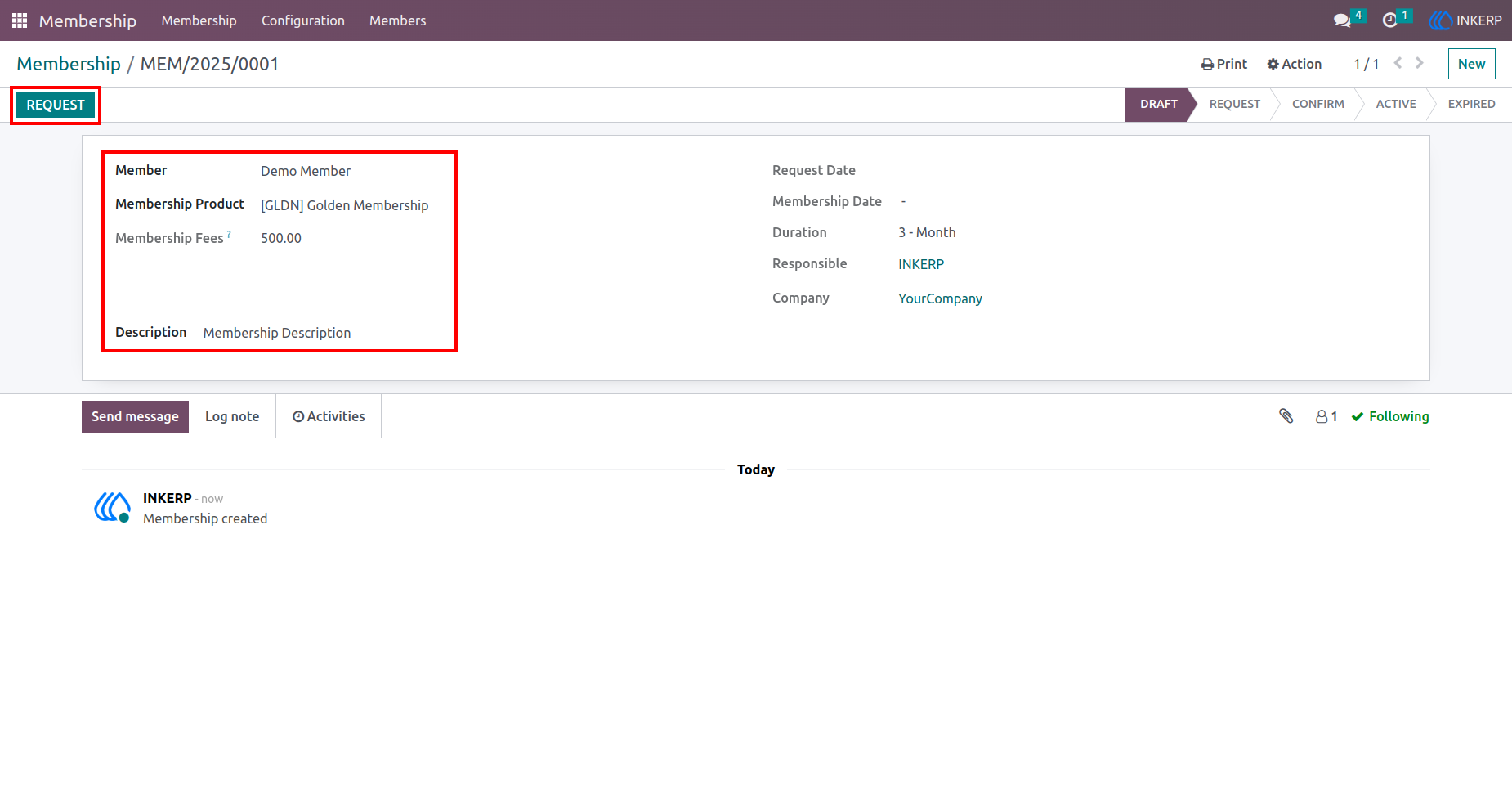Click the MEM/2025/0001 breadcrumb title
The width and height of the screenshot is (1512, 790).
click(209, 64)
